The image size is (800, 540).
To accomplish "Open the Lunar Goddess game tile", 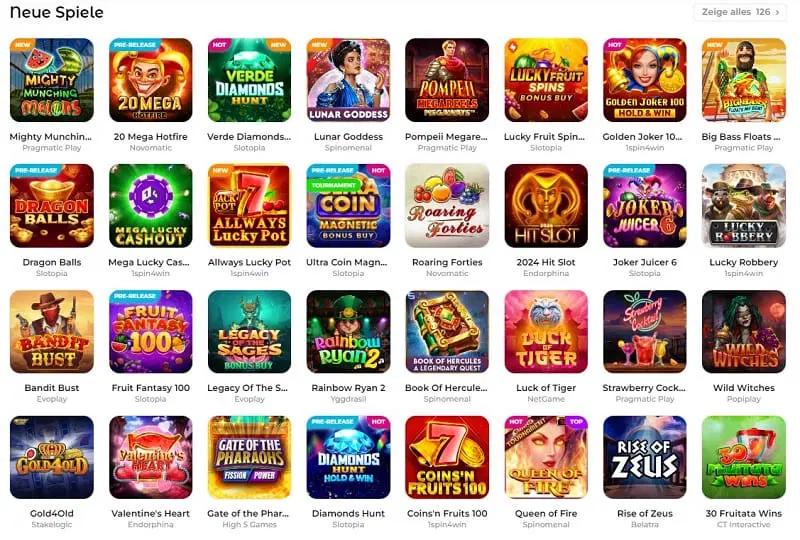I will pyautogui.click(x=348, y=80).
